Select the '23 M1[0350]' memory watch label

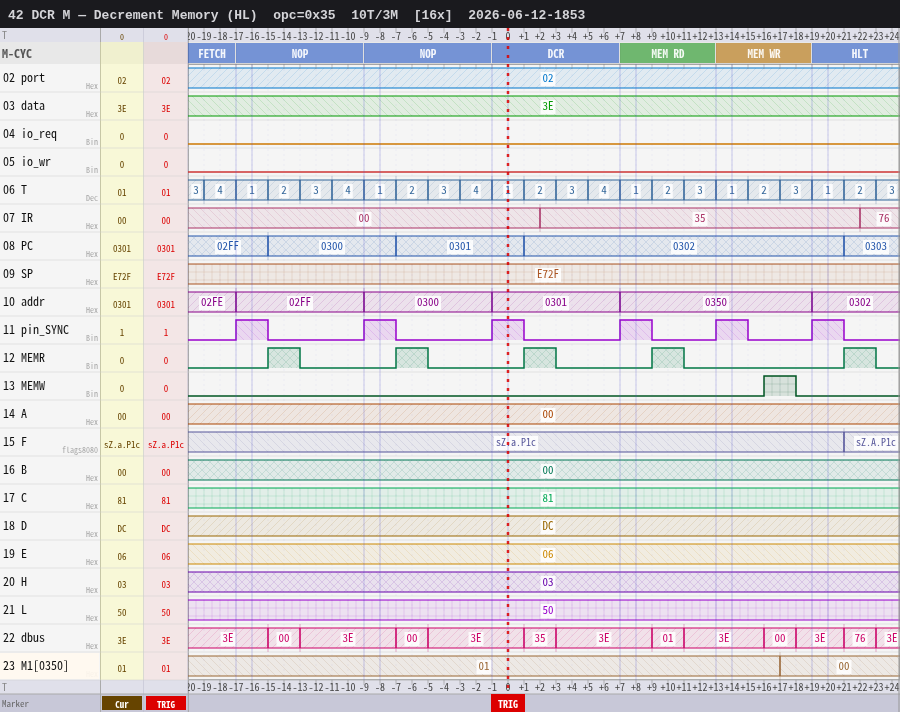(36, 666)
